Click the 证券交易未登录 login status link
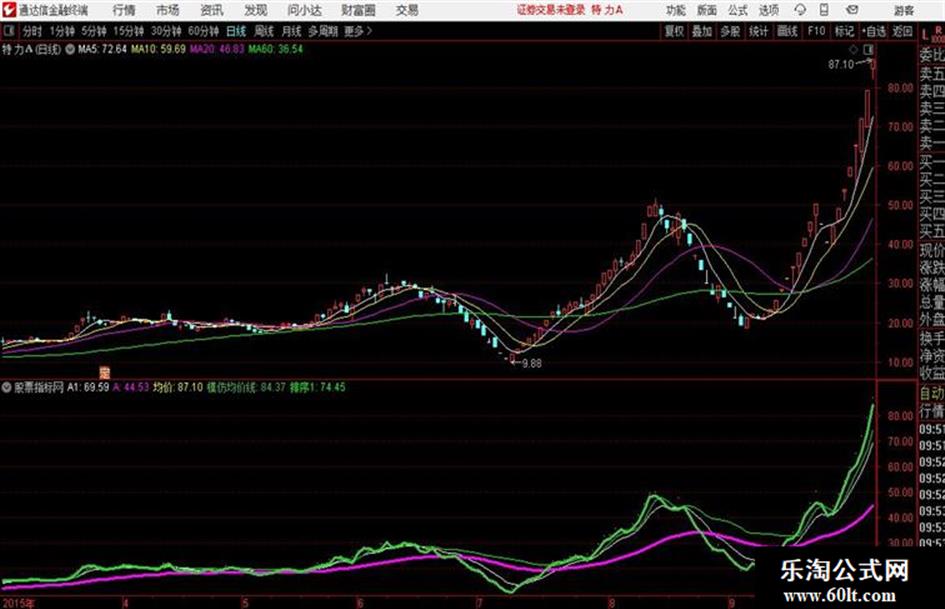This screenshot has width=945, height=609. click(x=551, y=10)
